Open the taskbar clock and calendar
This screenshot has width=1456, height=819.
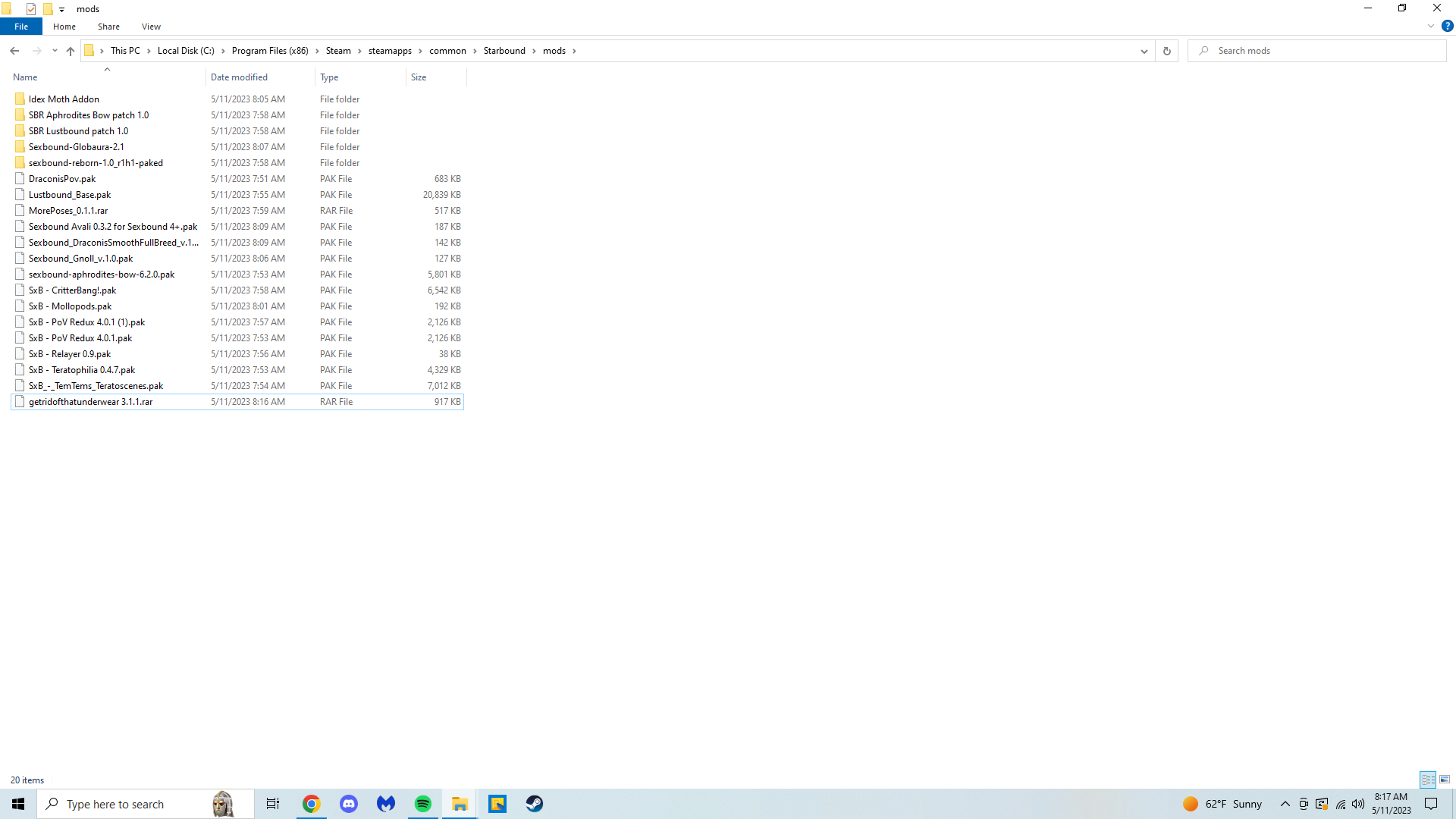tap(1392, 804)
